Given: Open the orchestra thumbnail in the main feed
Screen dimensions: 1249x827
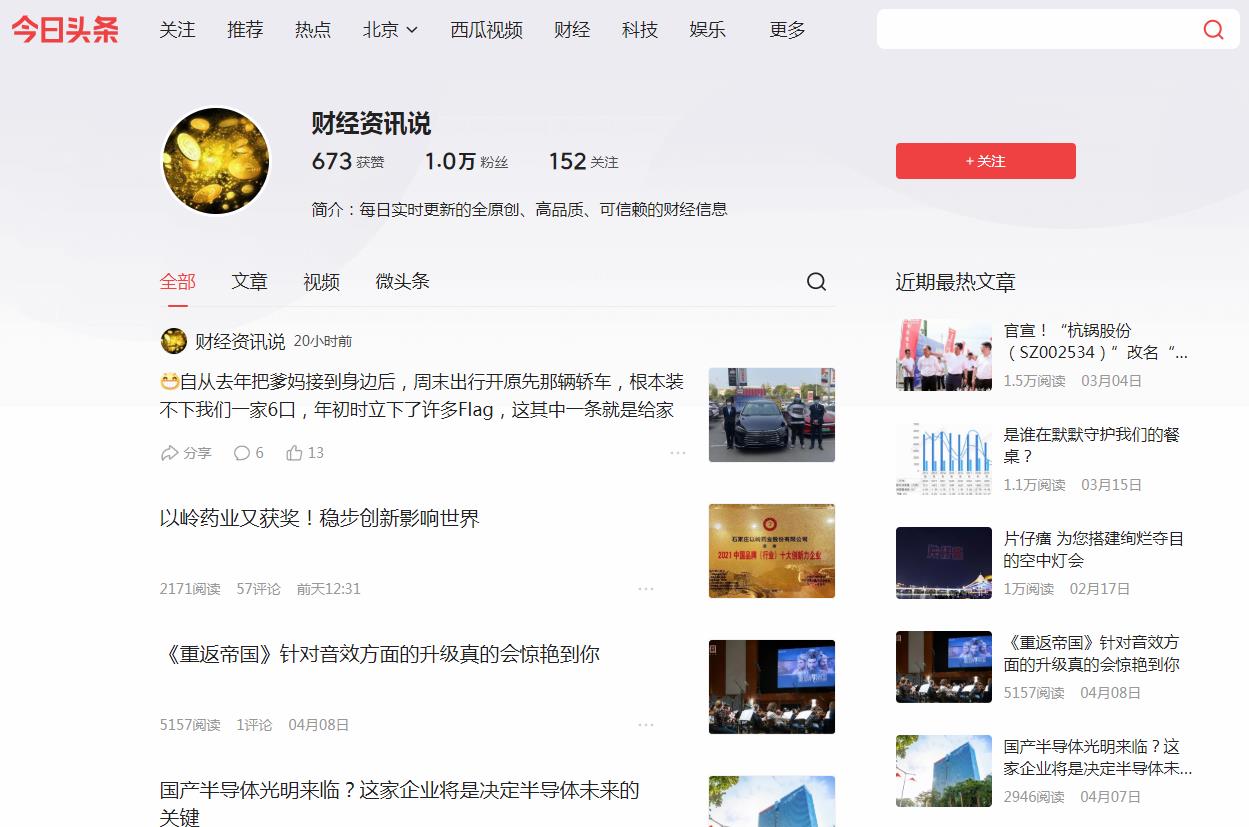Looking at the screenshot, I should [x=772, y=687].
